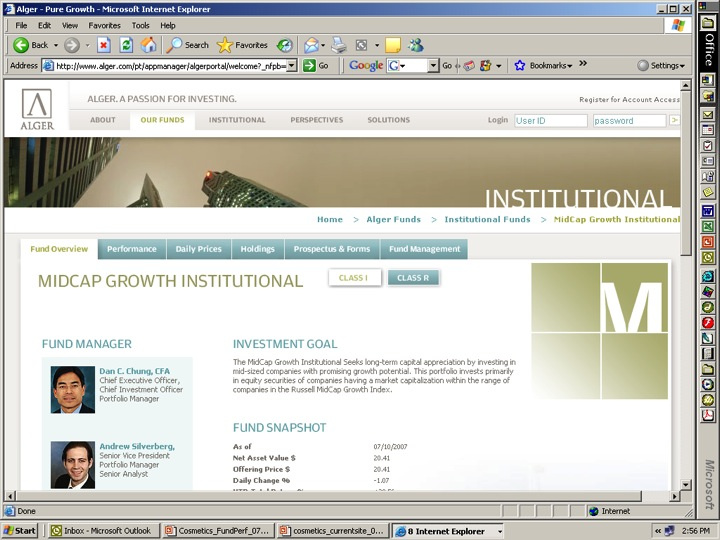Switch to the Performance tab

(x=132, y=249)
